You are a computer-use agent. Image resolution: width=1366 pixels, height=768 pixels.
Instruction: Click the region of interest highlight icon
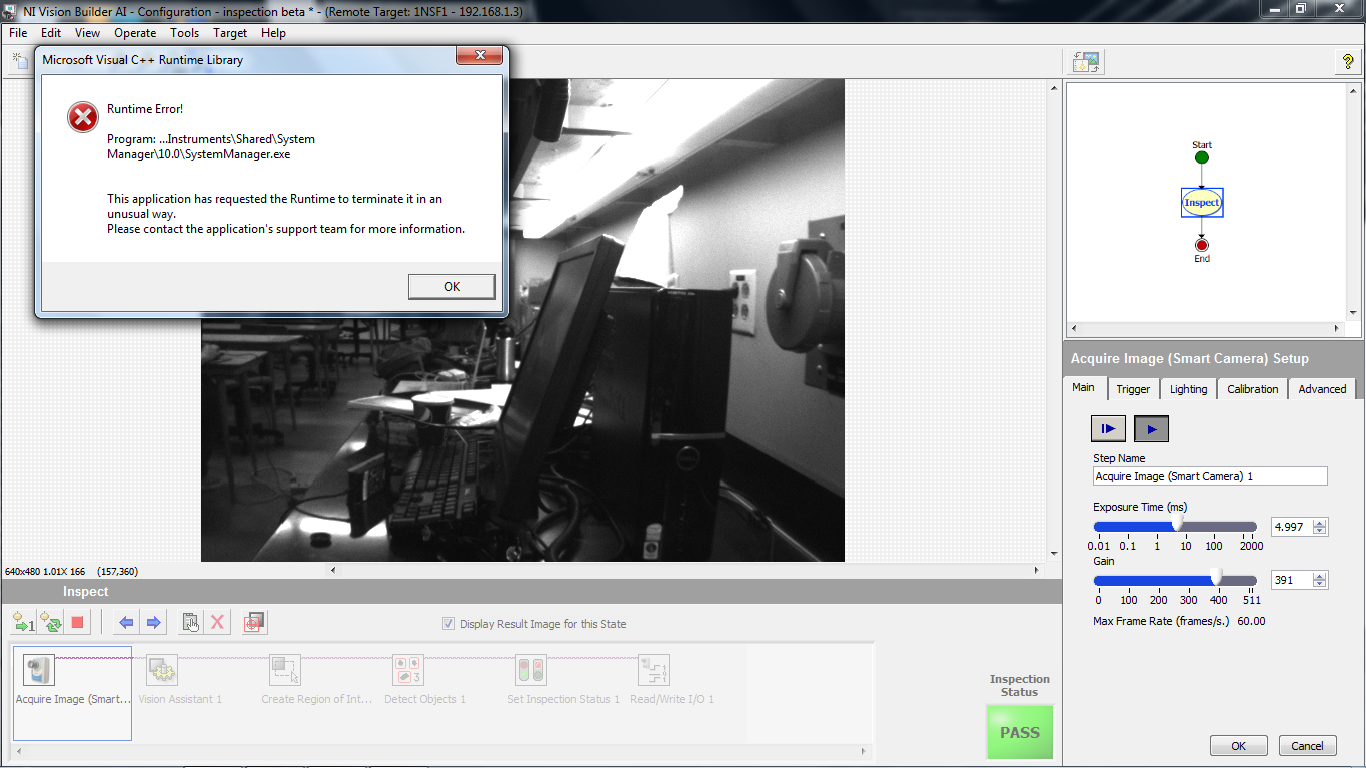click(x=254, y=623)
